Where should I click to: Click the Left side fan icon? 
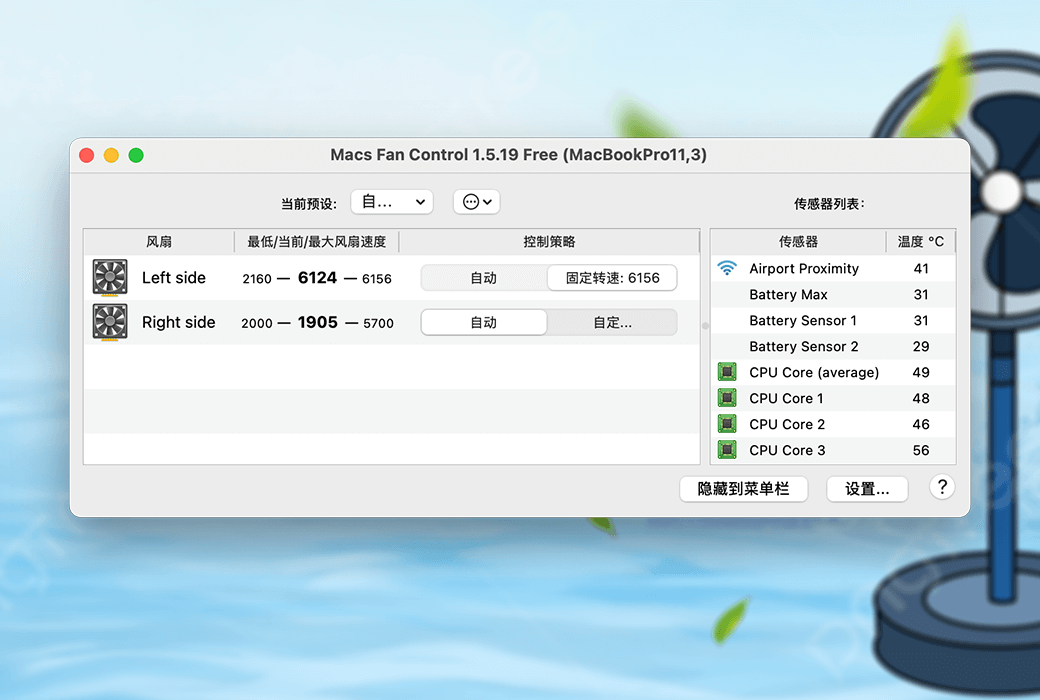(109, 277)
